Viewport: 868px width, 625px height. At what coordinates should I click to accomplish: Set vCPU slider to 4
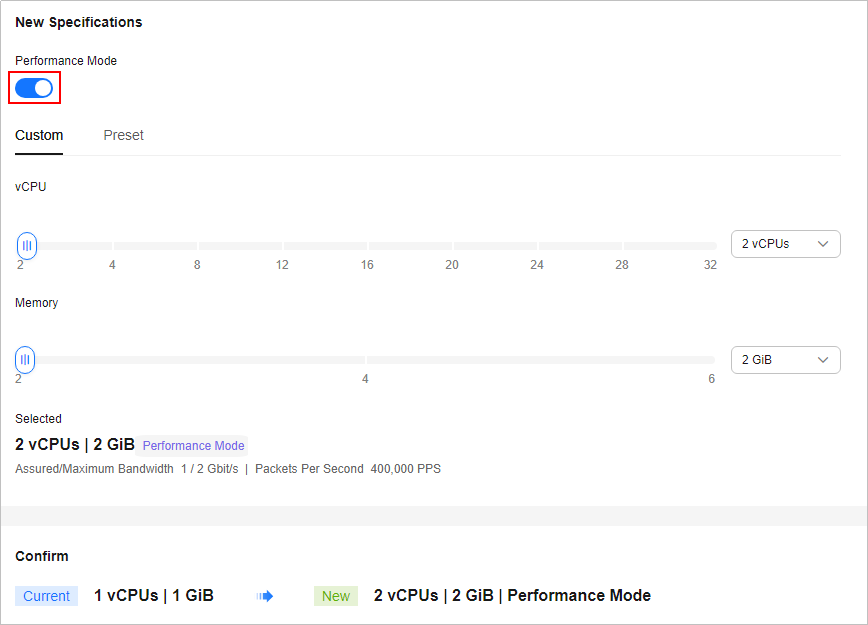tap(112, 245)
